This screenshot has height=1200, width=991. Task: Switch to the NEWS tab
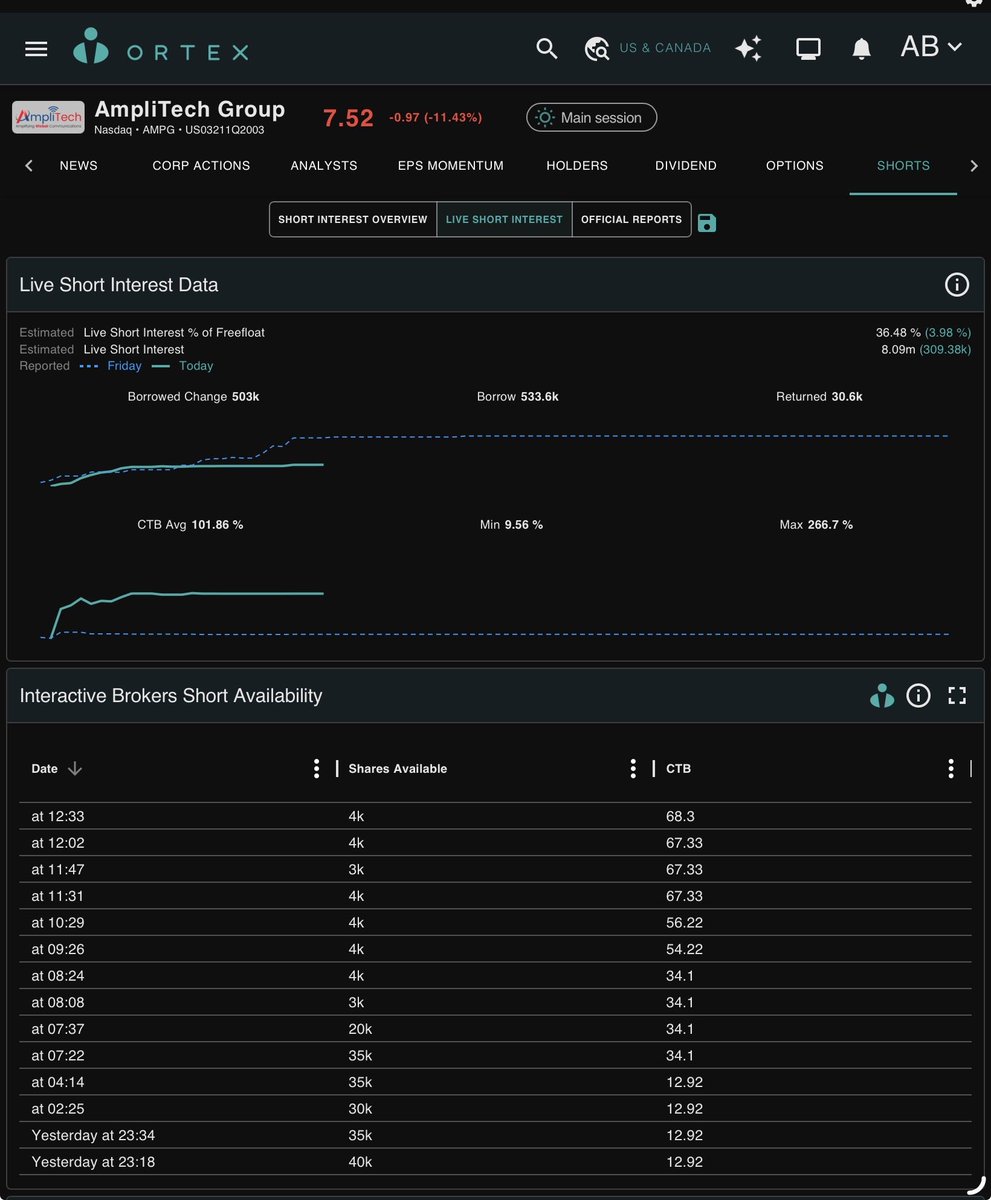[x=79, y=166]
